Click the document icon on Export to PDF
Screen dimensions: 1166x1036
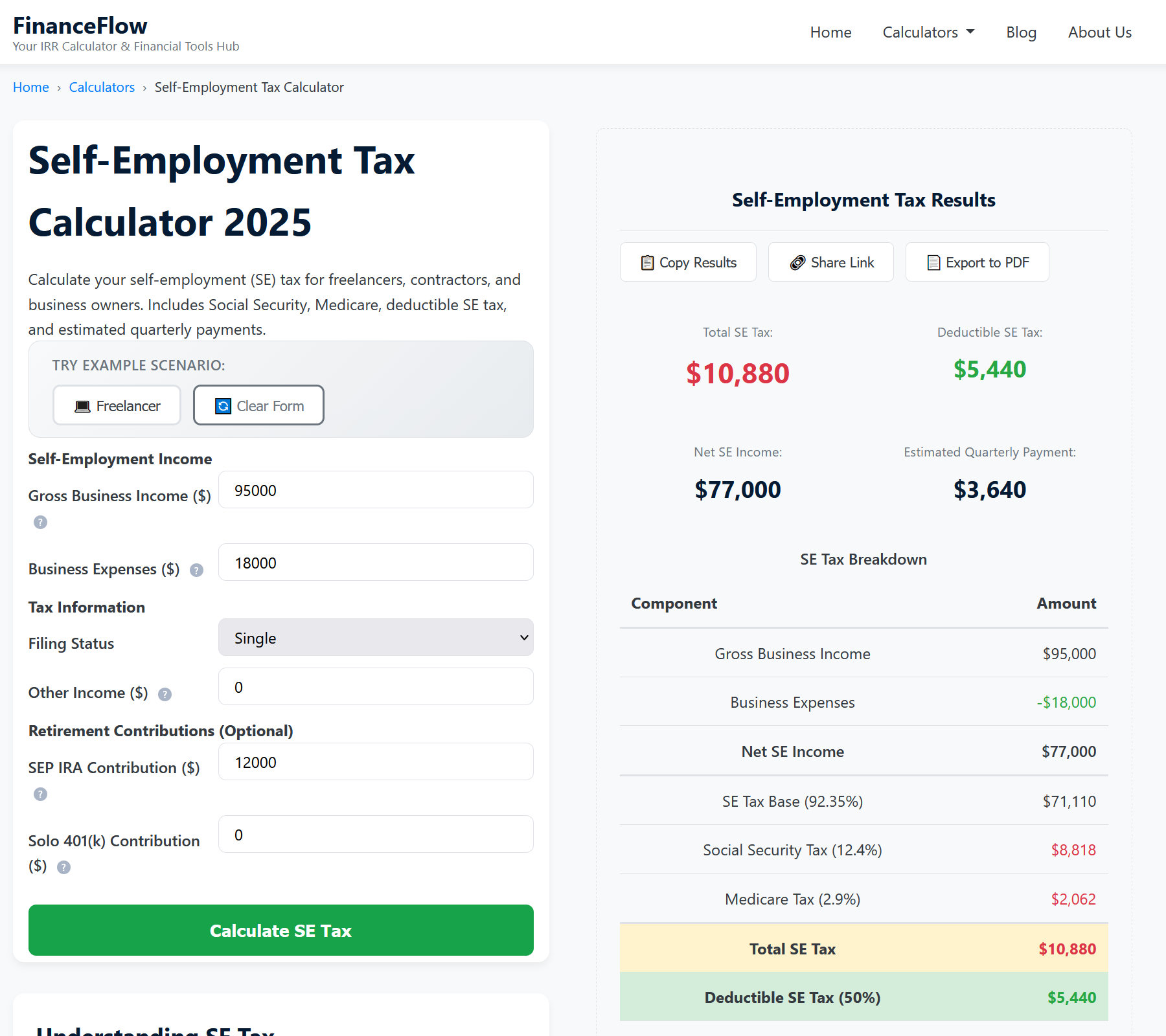(933, 262)
